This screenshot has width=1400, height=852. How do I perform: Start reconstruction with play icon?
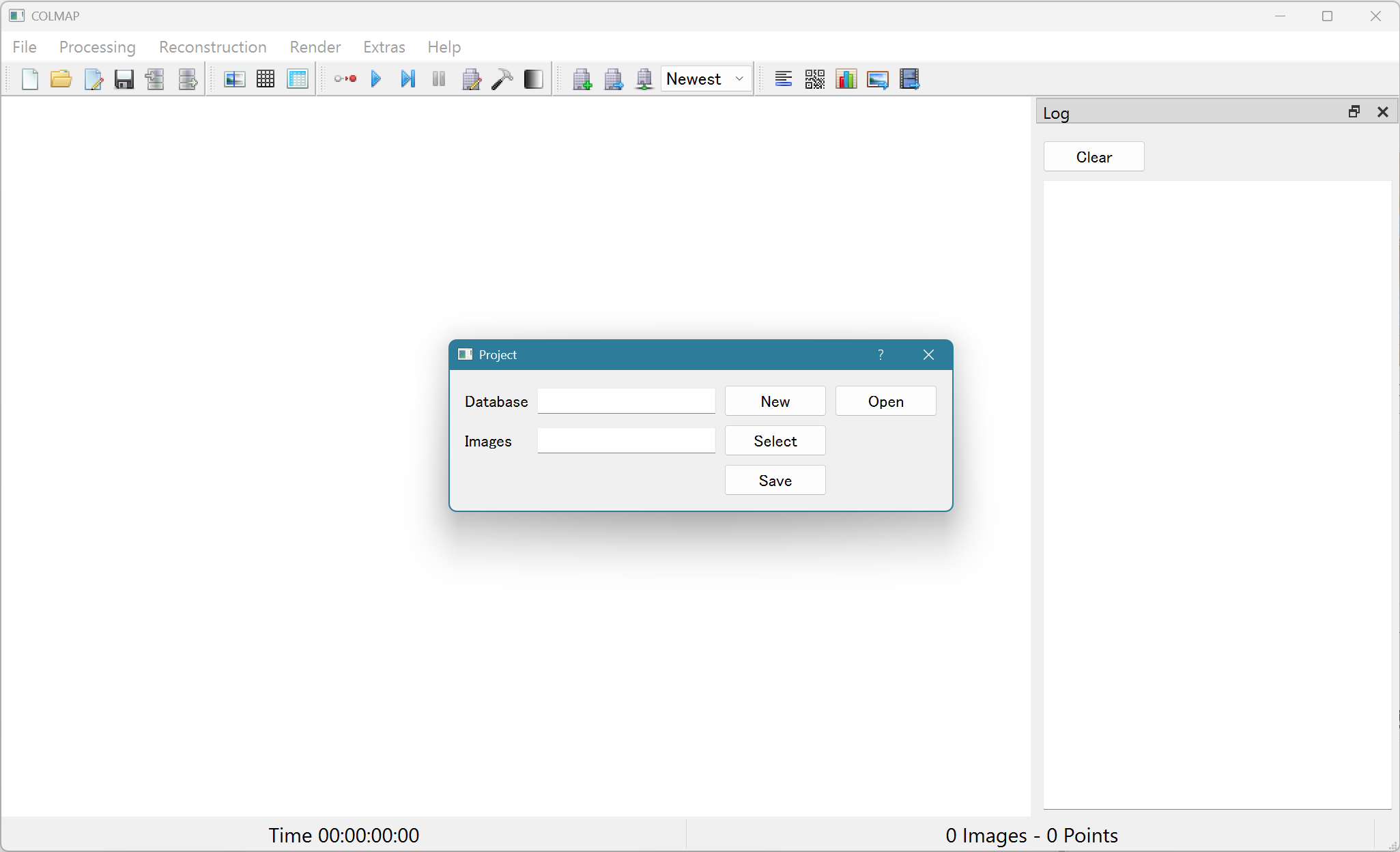[376, 79]
